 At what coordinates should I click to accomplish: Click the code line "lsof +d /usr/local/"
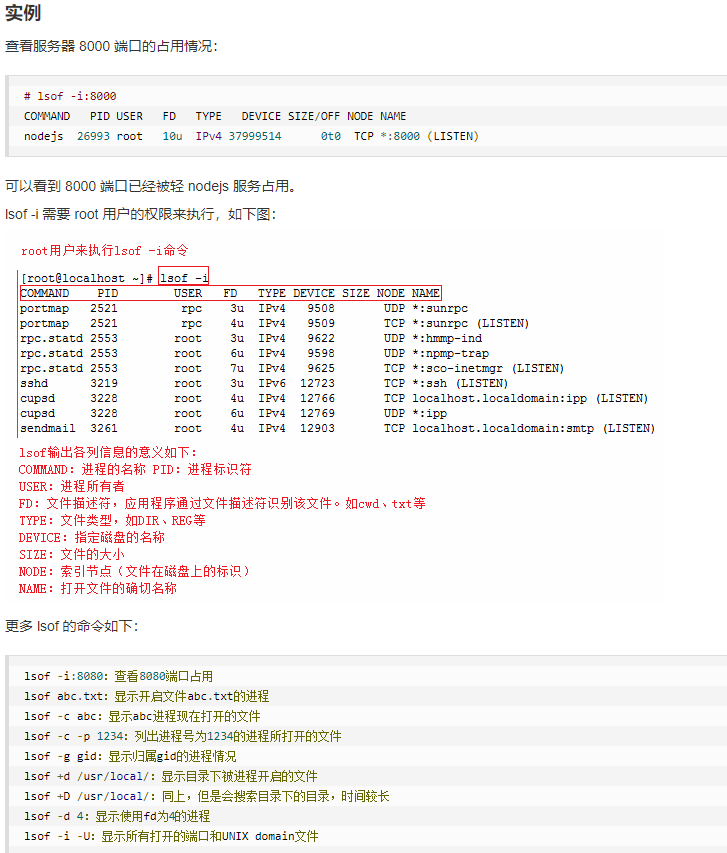(x=171, y=776)
